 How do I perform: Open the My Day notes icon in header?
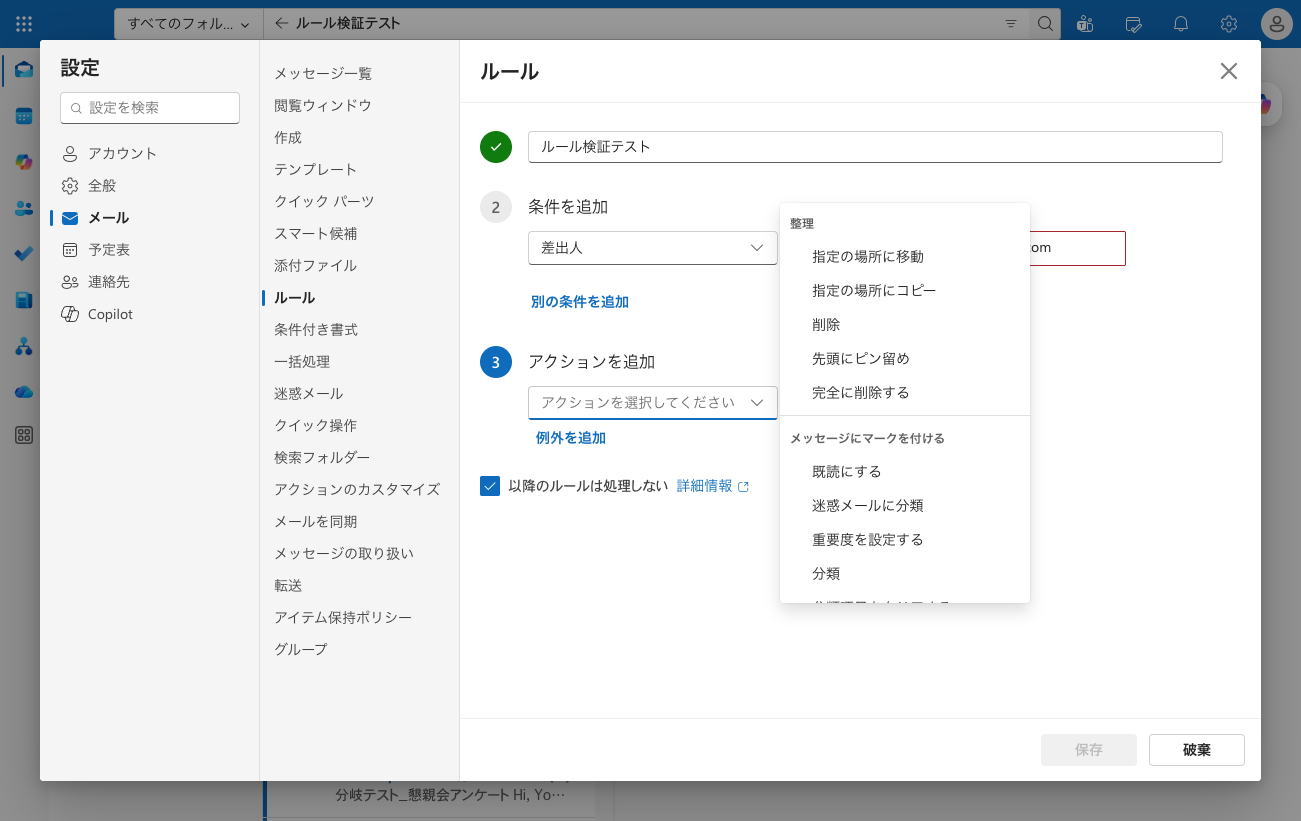tap(1133, 24)
